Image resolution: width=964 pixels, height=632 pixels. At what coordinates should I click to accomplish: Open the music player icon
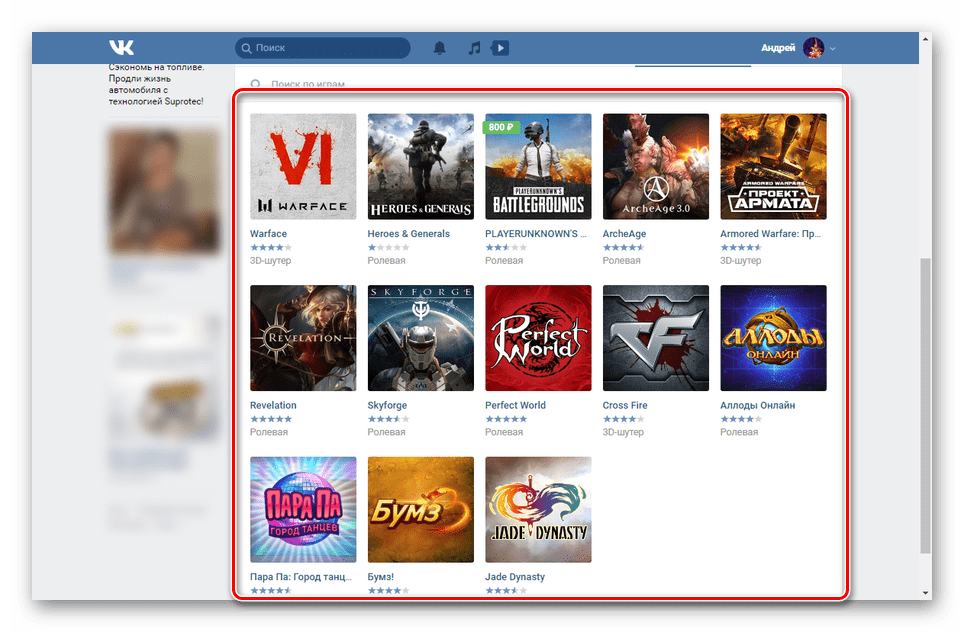coord(474,48)
